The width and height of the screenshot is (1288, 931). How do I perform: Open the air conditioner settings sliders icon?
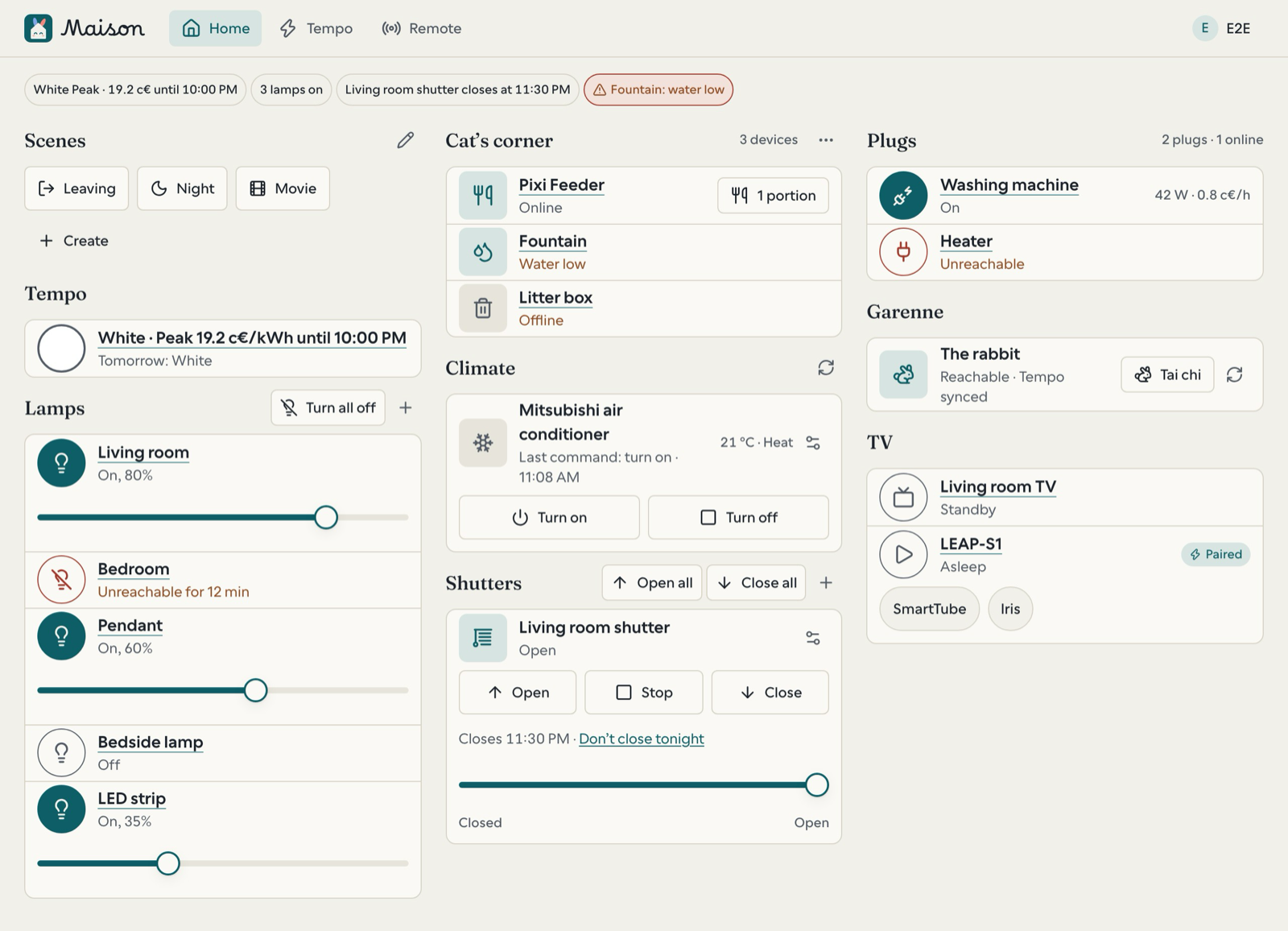point(813,443)
